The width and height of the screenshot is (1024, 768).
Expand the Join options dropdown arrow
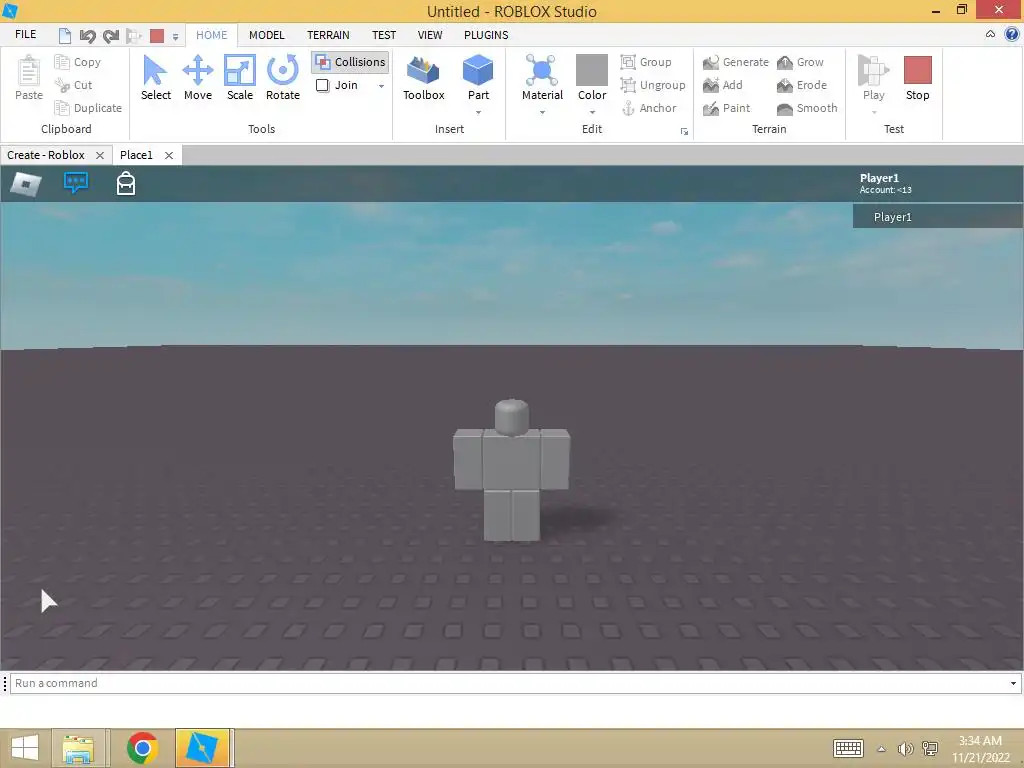pos(381,86)
